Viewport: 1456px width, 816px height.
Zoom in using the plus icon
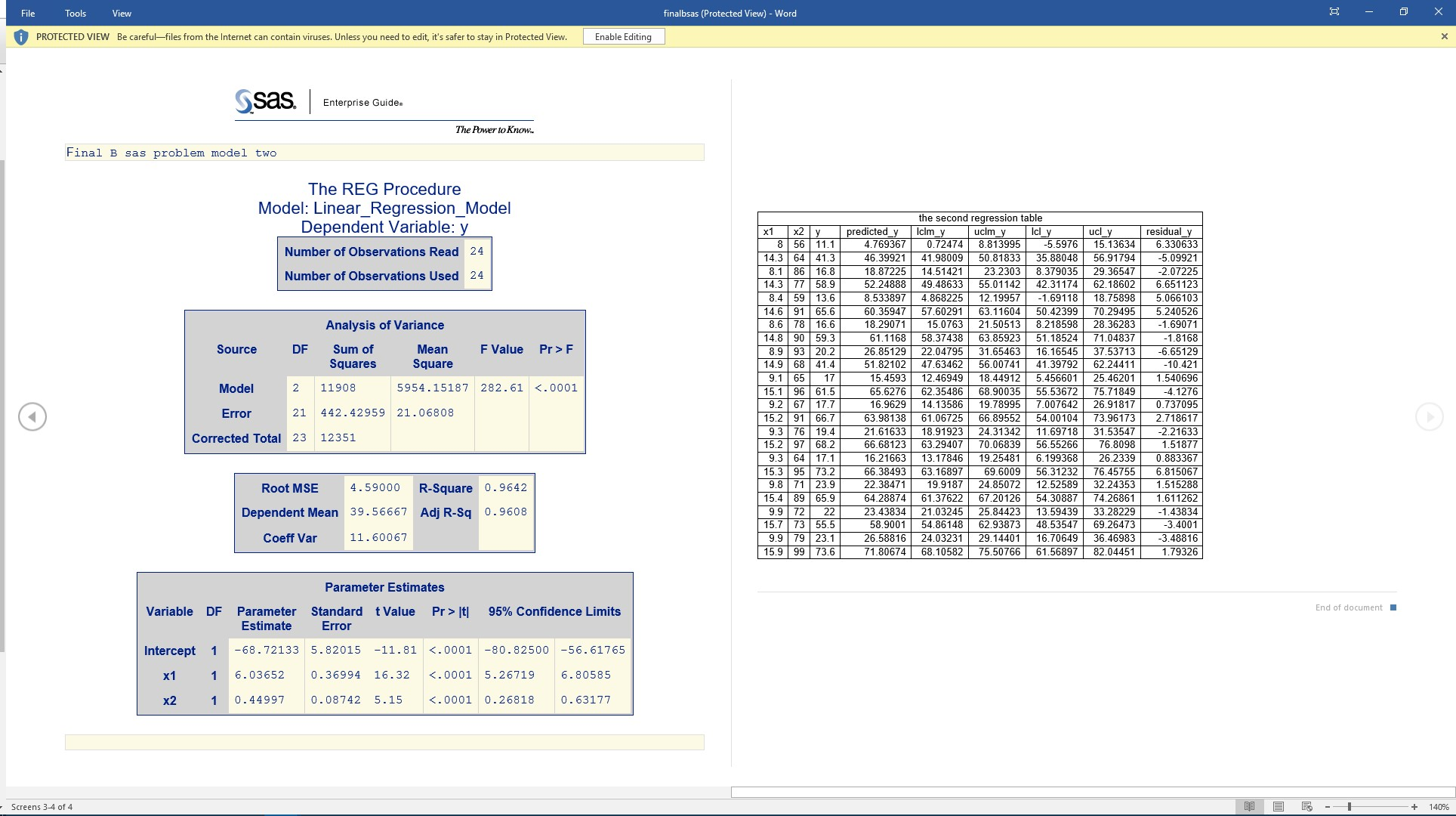point(1414,807)
